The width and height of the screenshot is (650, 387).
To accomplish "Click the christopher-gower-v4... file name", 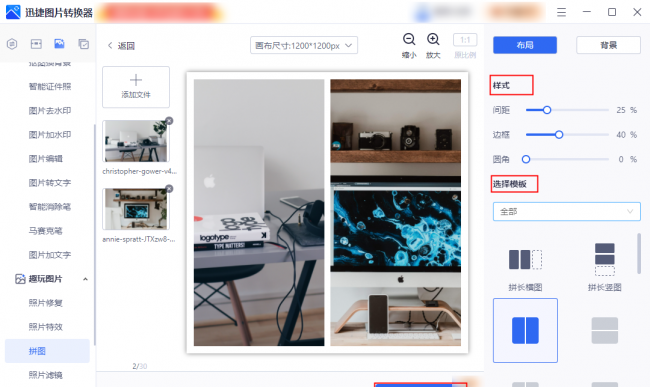I will pos(140,171).
